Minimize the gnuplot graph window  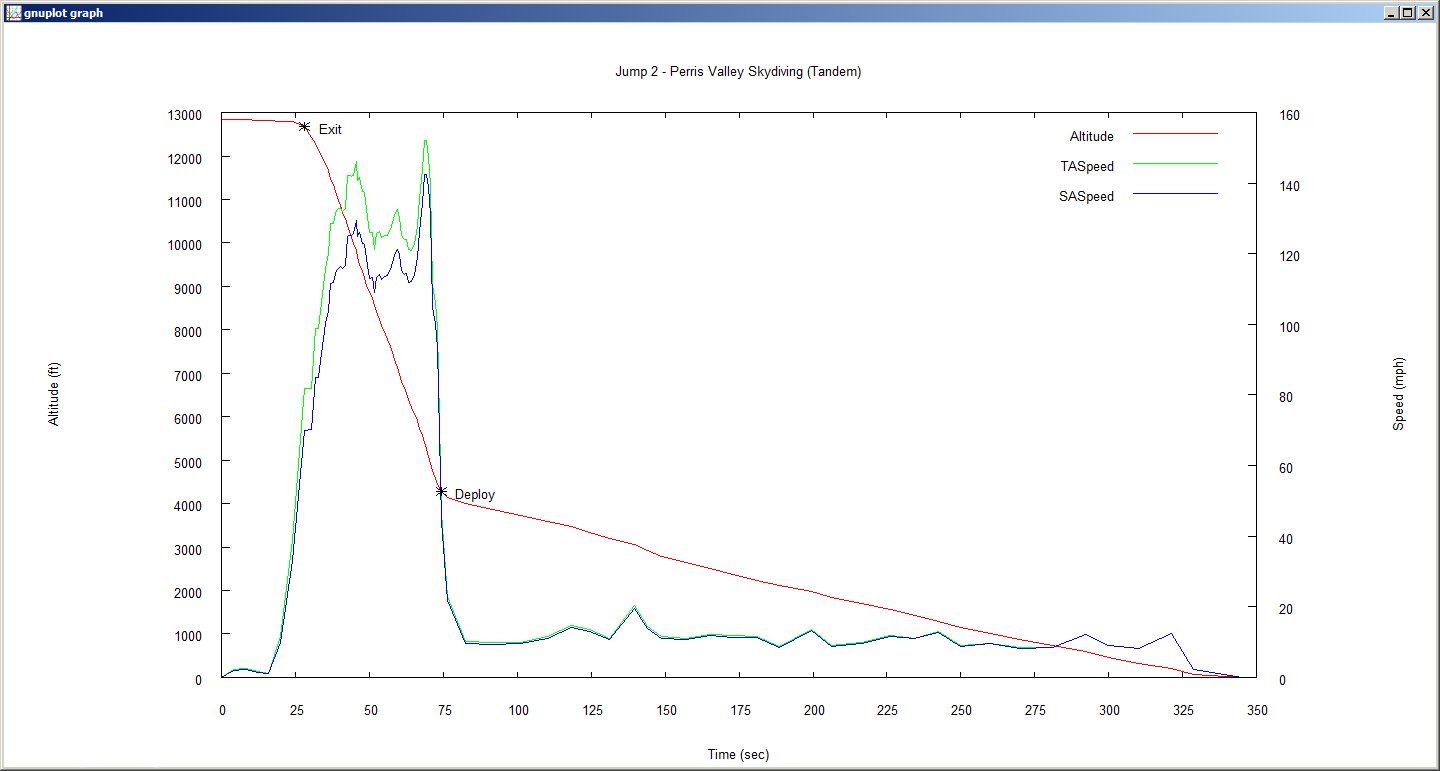click(x=1391, y=12)
